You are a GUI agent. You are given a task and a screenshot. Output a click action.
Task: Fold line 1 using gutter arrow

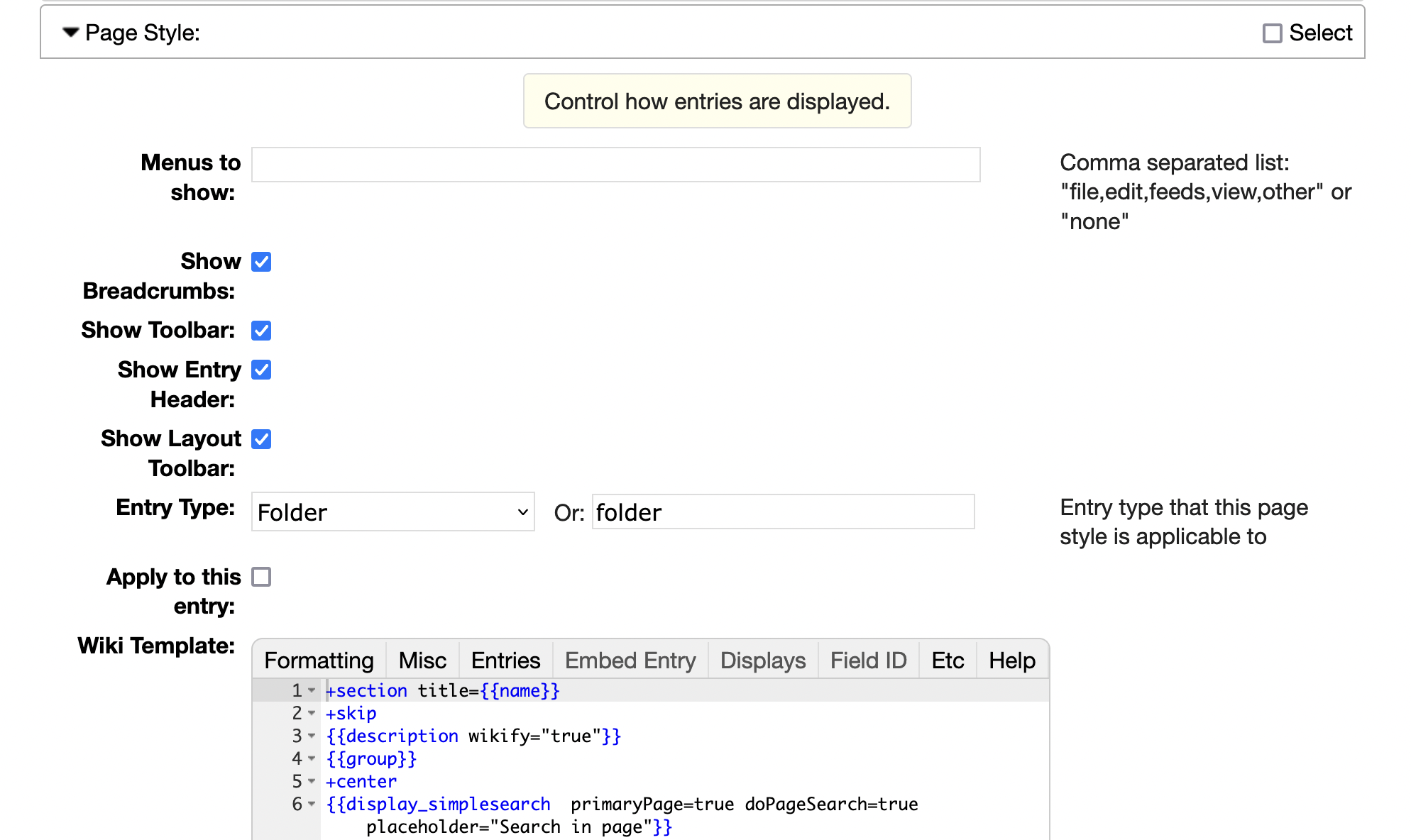pos(312,690)
